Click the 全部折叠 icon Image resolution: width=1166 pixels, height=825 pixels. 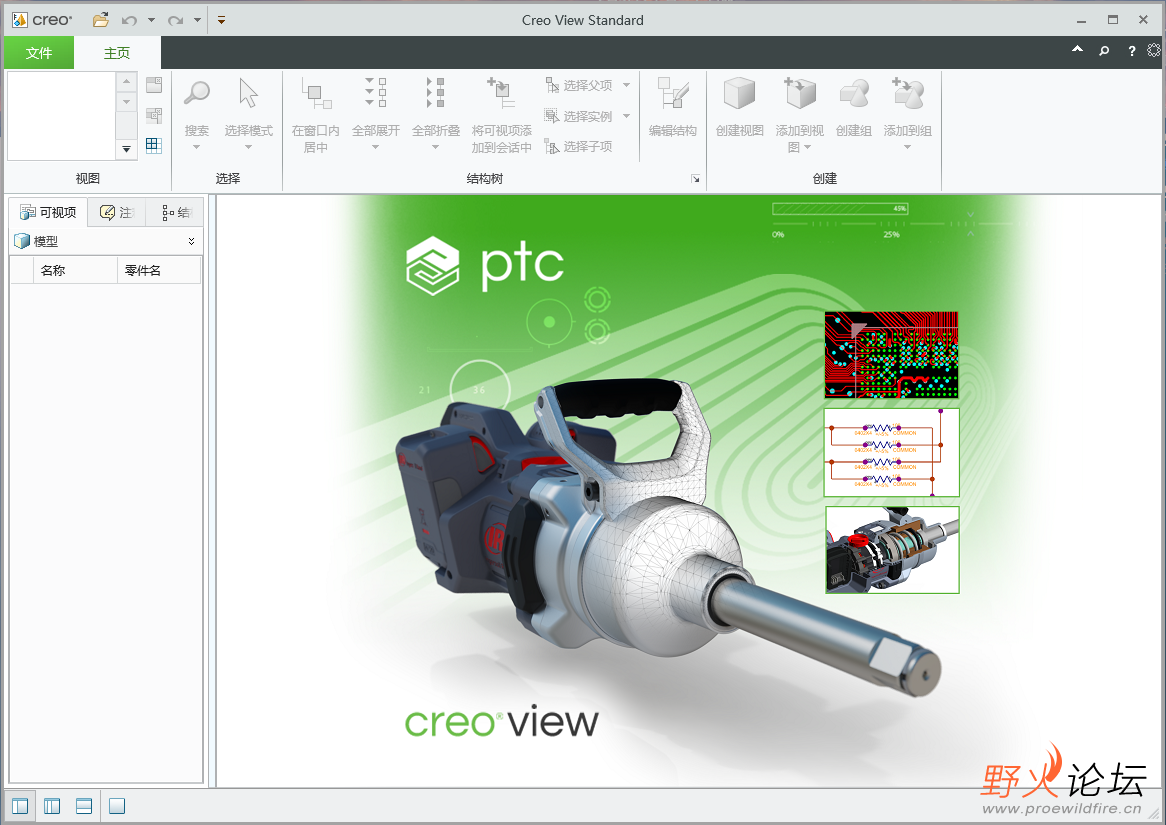tap(436, 93)
